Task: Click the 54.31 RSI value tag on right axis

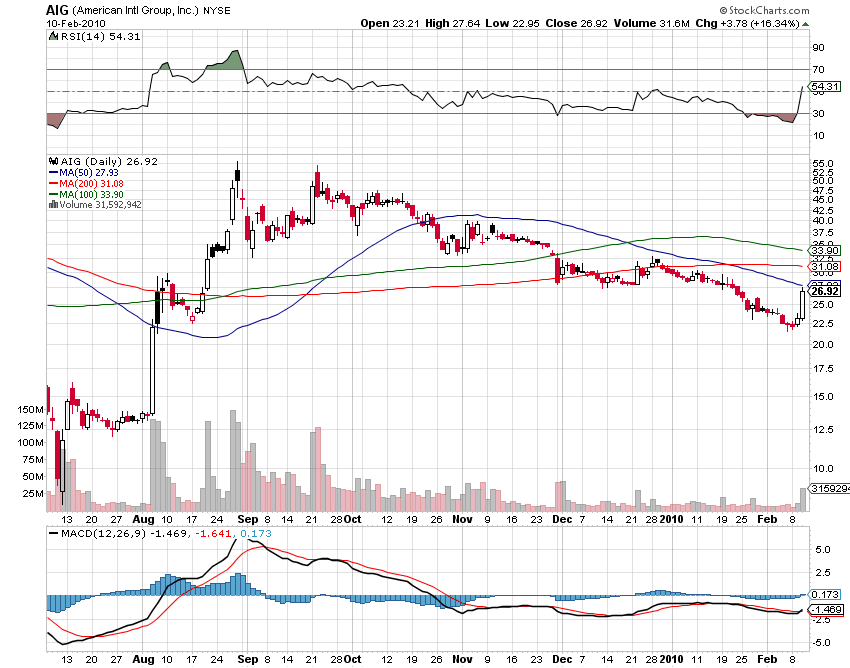Action: click(825, 86)
